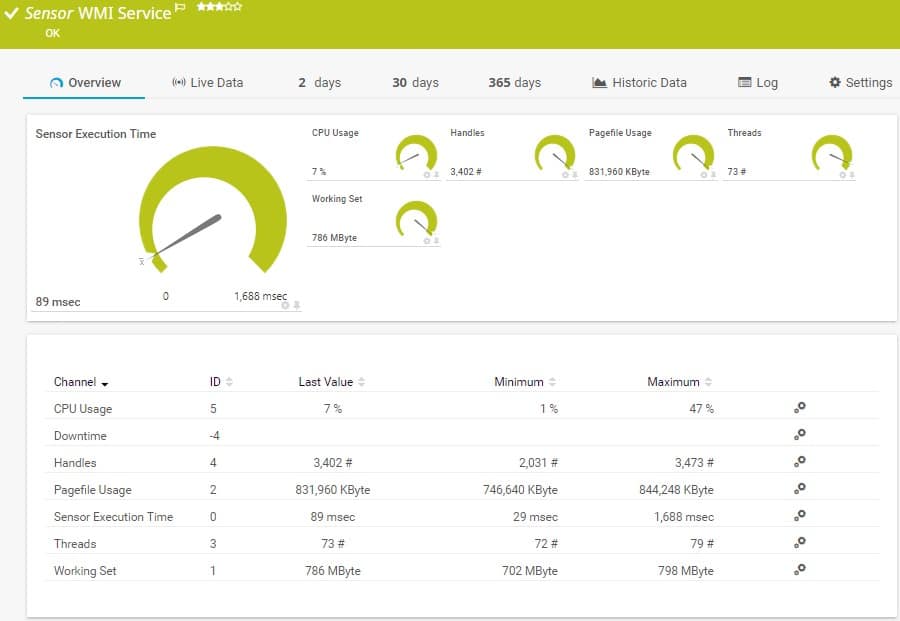Sort table by Last Value column
The width and height of the screenshot is (900, 621).
point(332,382)
